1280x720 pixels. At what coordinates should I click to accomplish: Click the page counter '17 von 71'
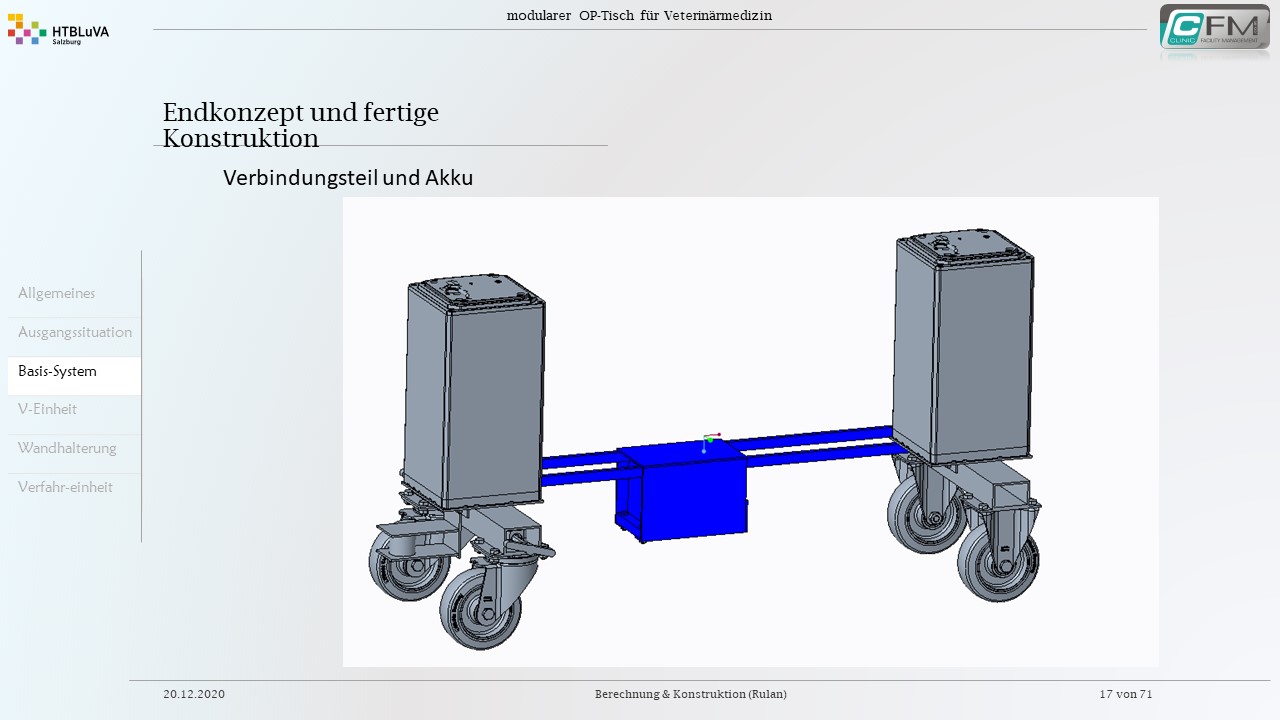pyautogui.click(x=1125, y=694)
